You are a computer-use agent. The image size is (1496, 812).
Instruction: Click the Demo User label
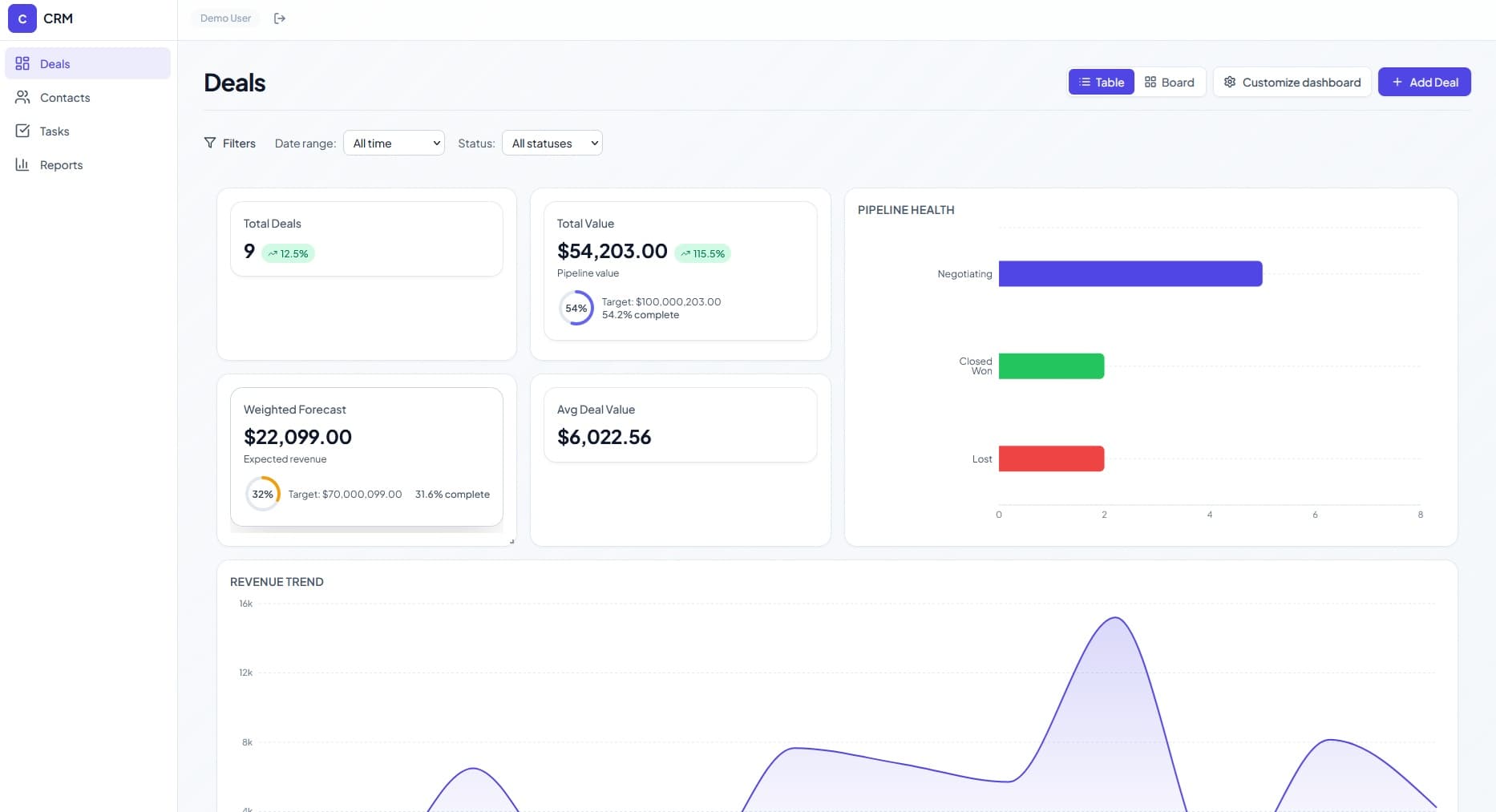click(x=224, y=18)
